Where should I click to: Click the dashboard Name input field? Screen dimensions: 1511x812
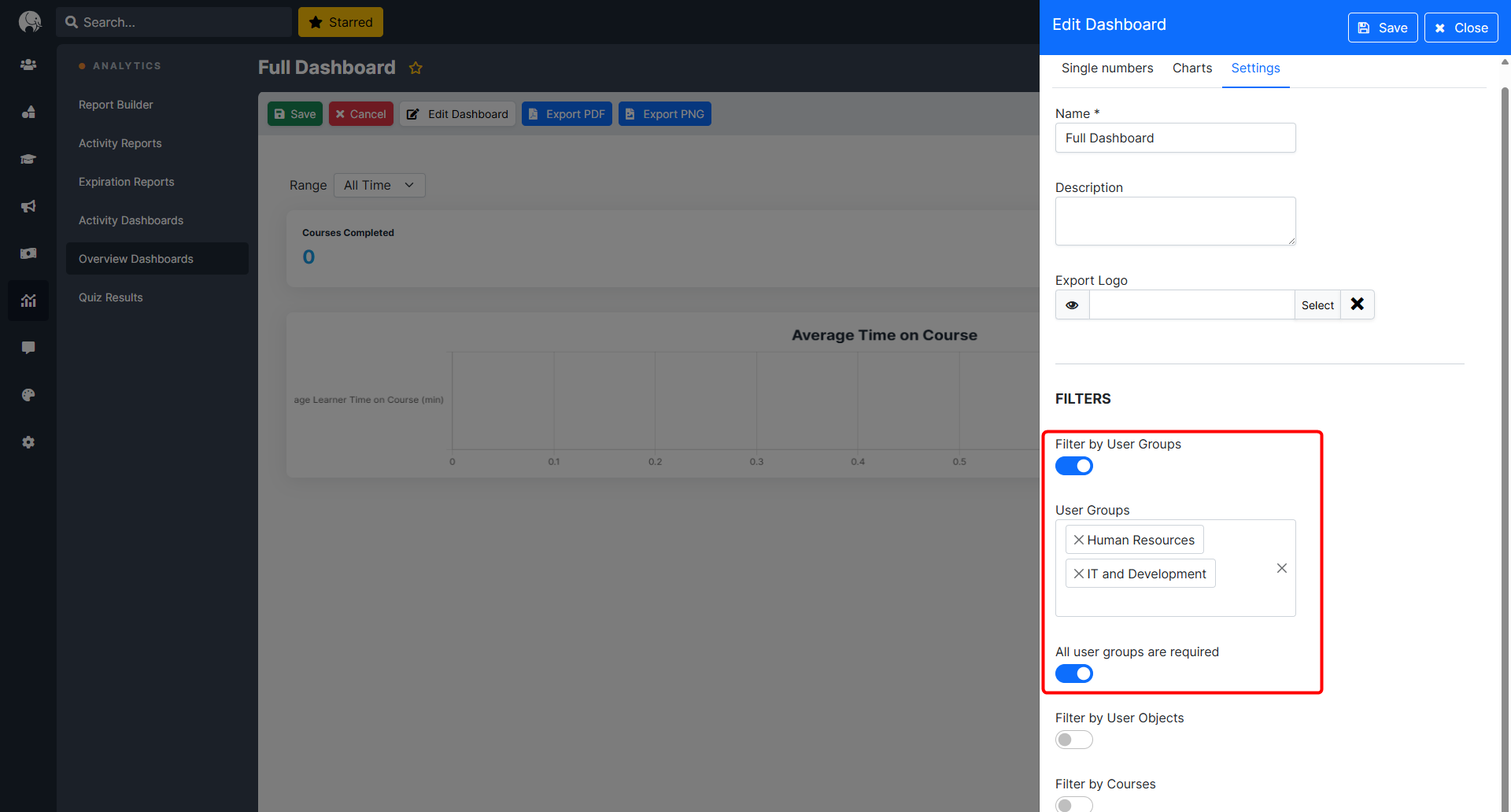click(1174, 138)
